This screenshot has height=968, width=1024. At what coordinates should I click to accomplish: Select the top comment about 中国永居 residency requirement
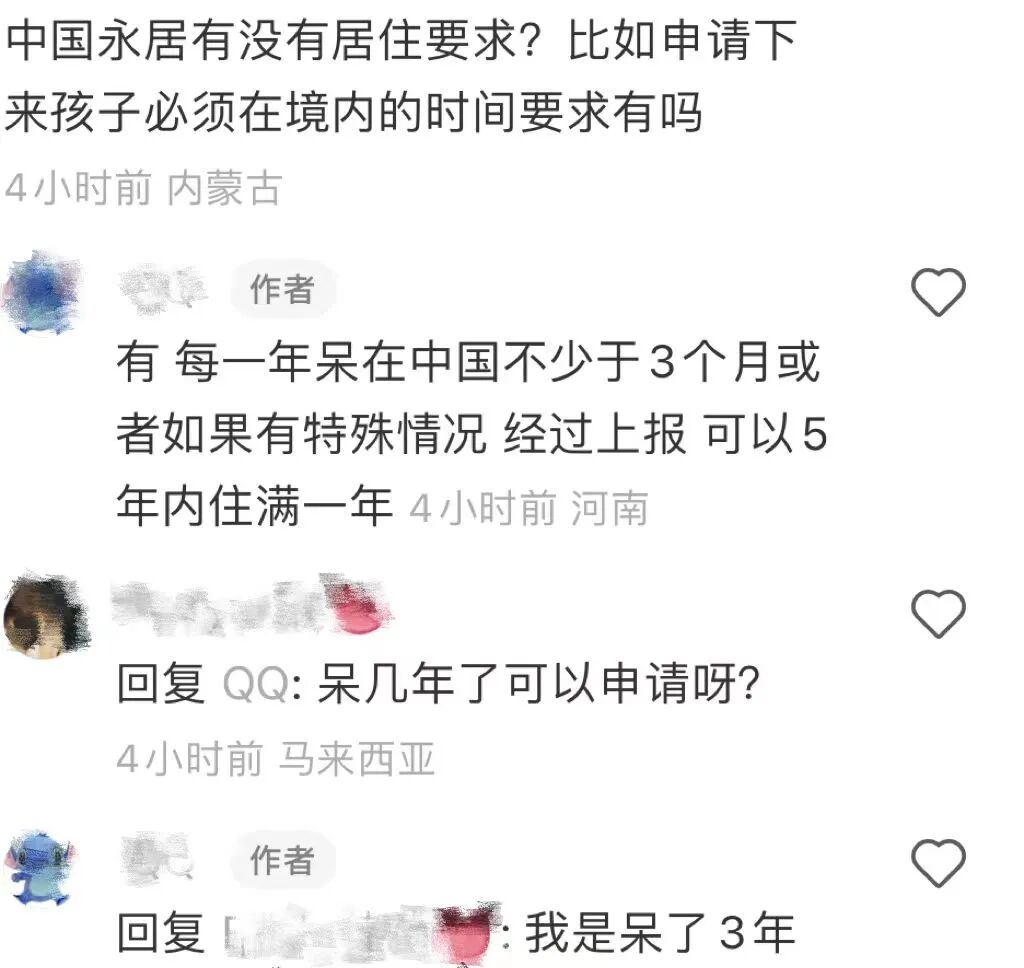401,76
